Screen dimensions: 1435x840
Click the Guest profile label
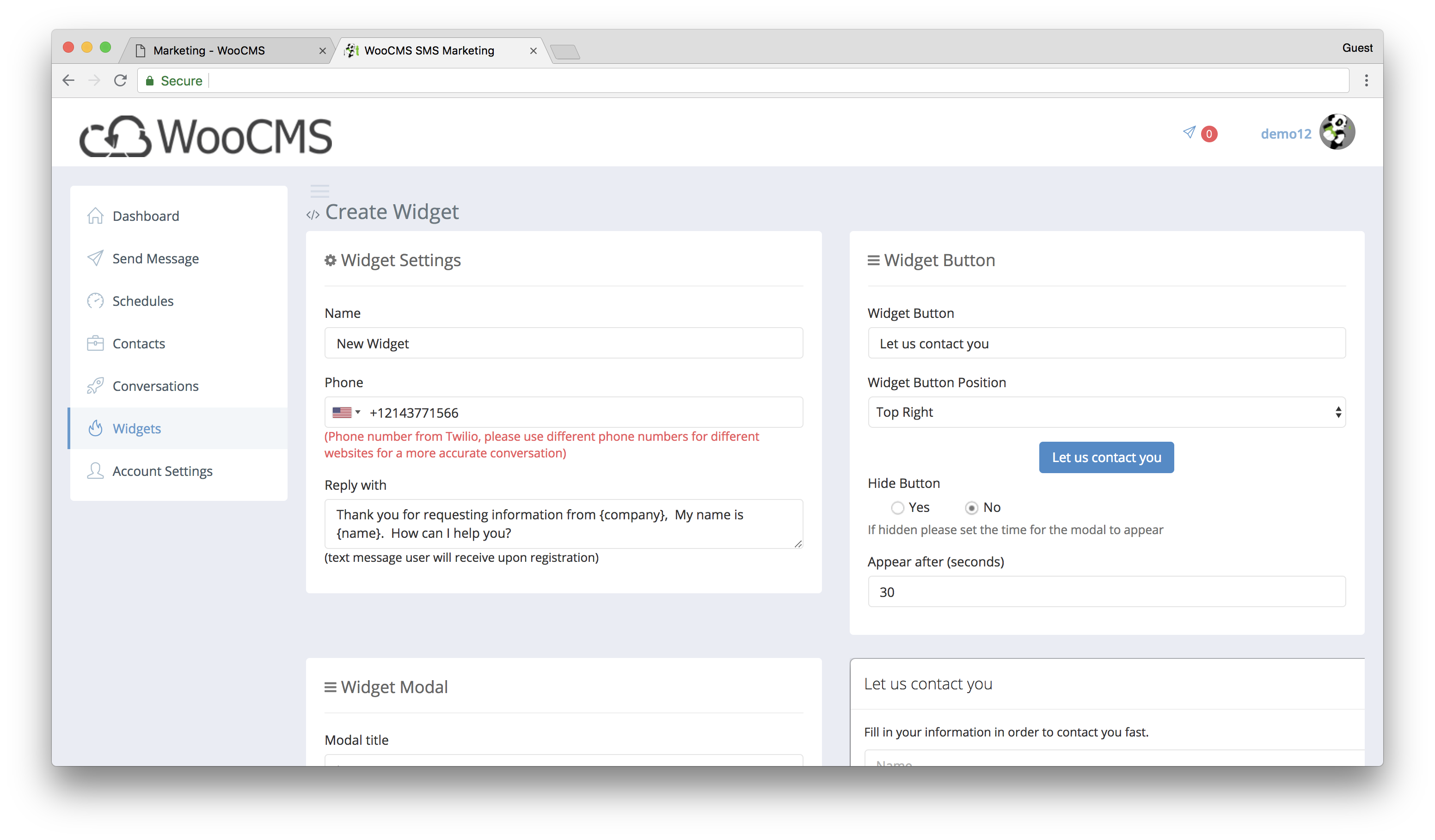point(1357,48)
